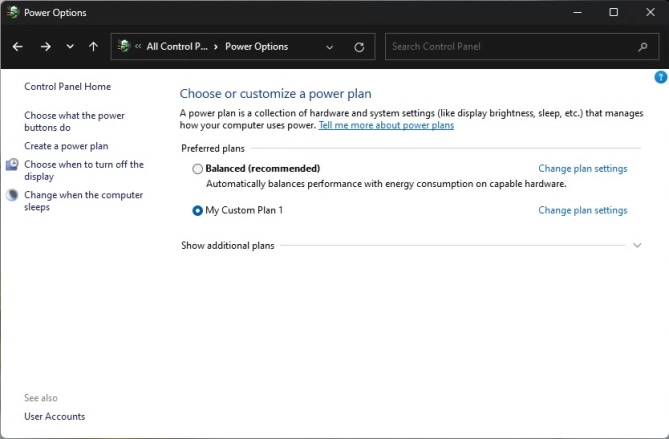Click the address bar control panel icon

124,47
